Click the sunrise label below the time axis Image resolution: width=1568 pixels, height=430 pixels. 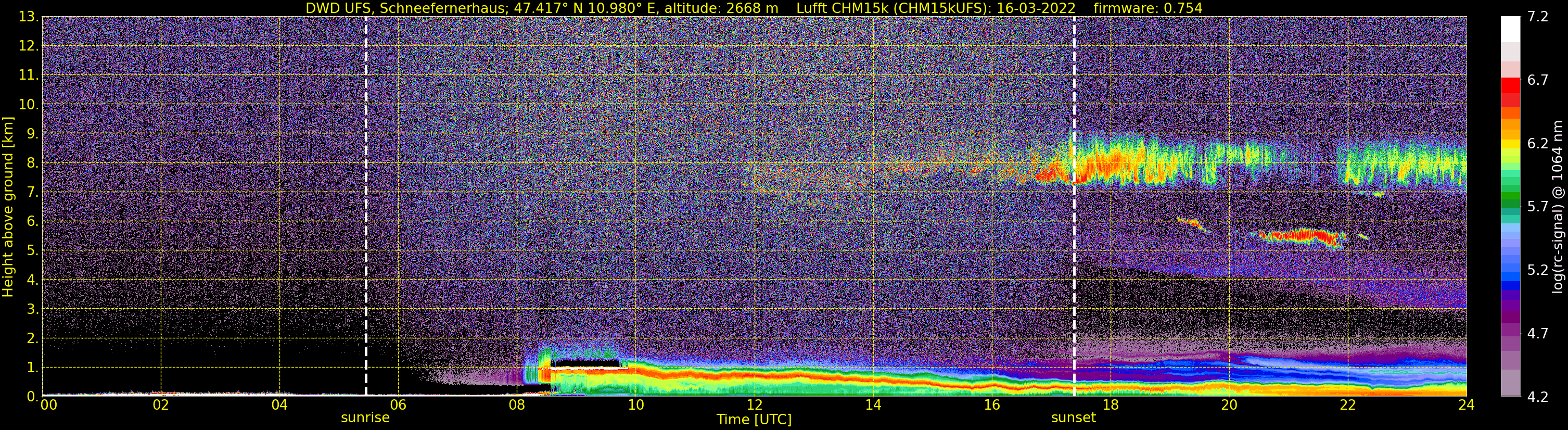coord(365,418)
